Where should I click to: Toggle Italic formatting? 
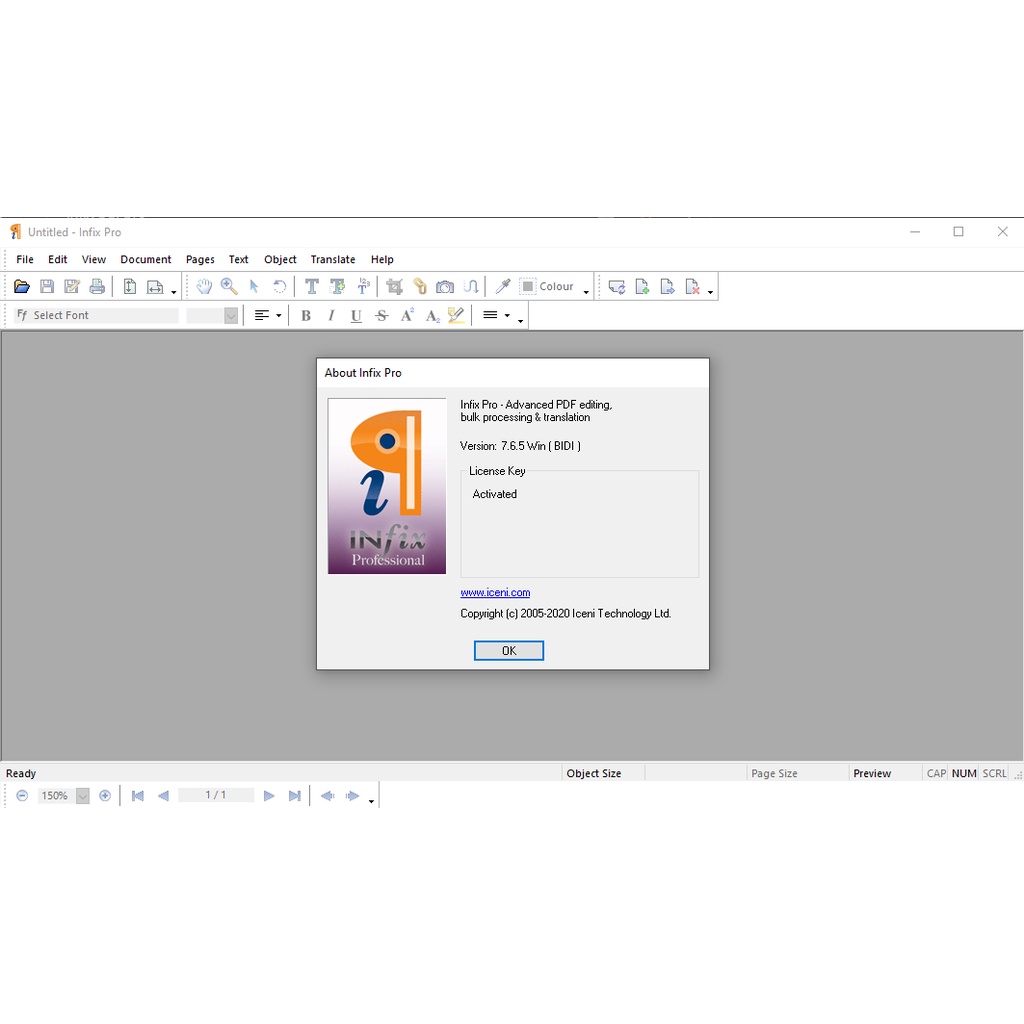[x=331, y=315]
